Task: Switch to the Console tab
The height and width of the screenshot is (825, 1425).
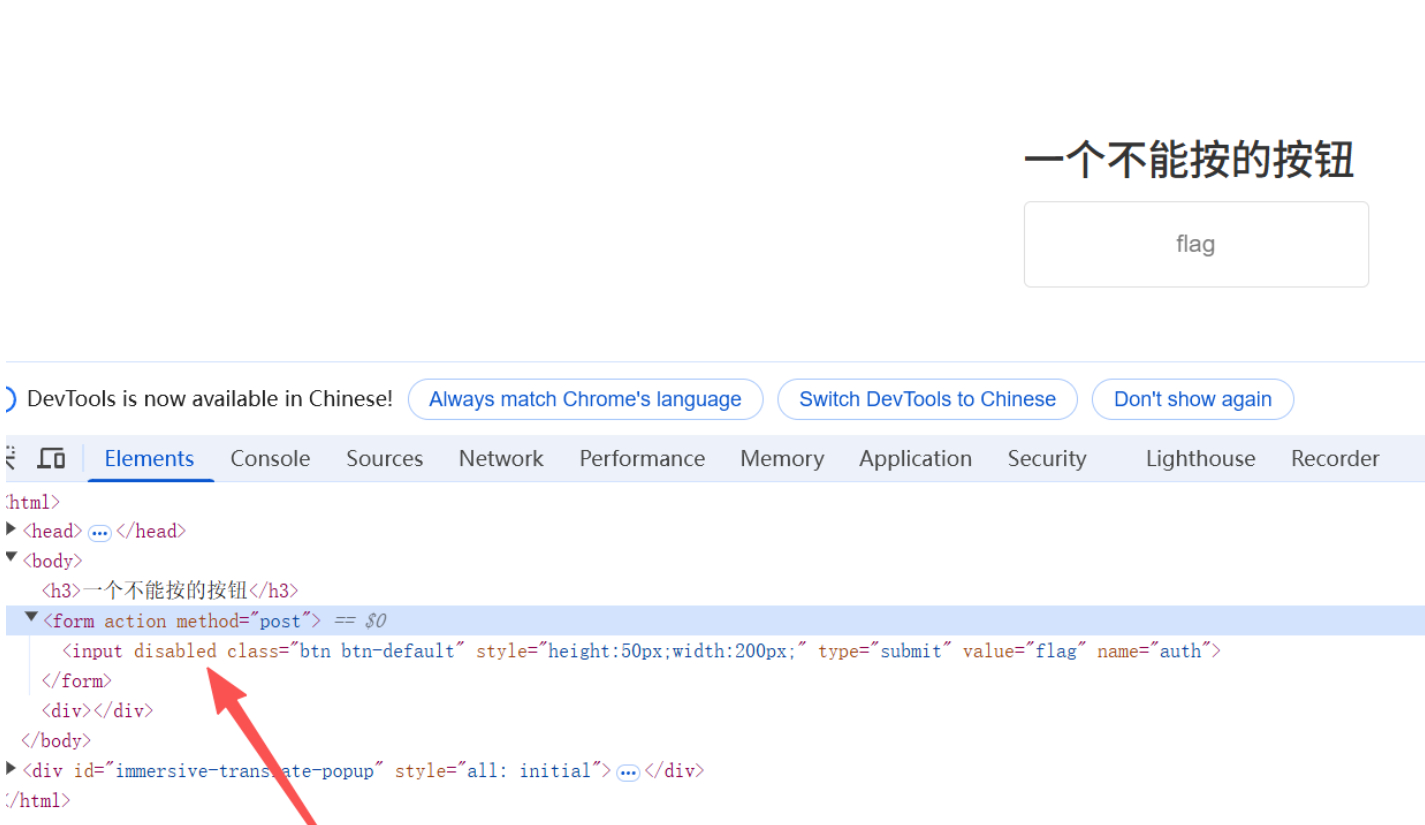Action: (x=270, y=459)
